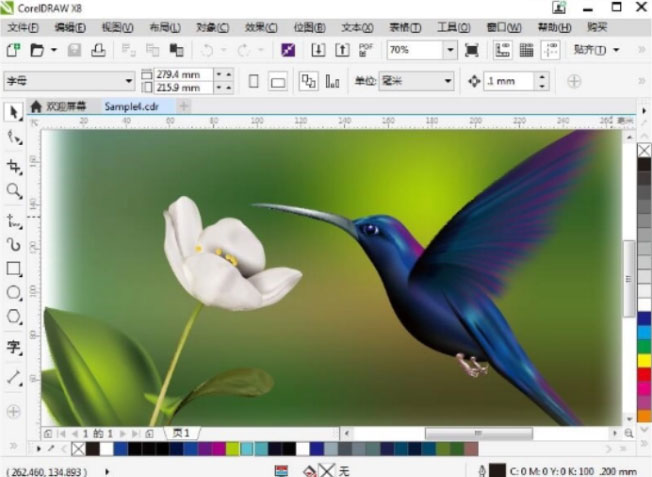The height and width of the screenshot is (477, 652).
Task: Click the Import icon
Action: pos(318,50)
